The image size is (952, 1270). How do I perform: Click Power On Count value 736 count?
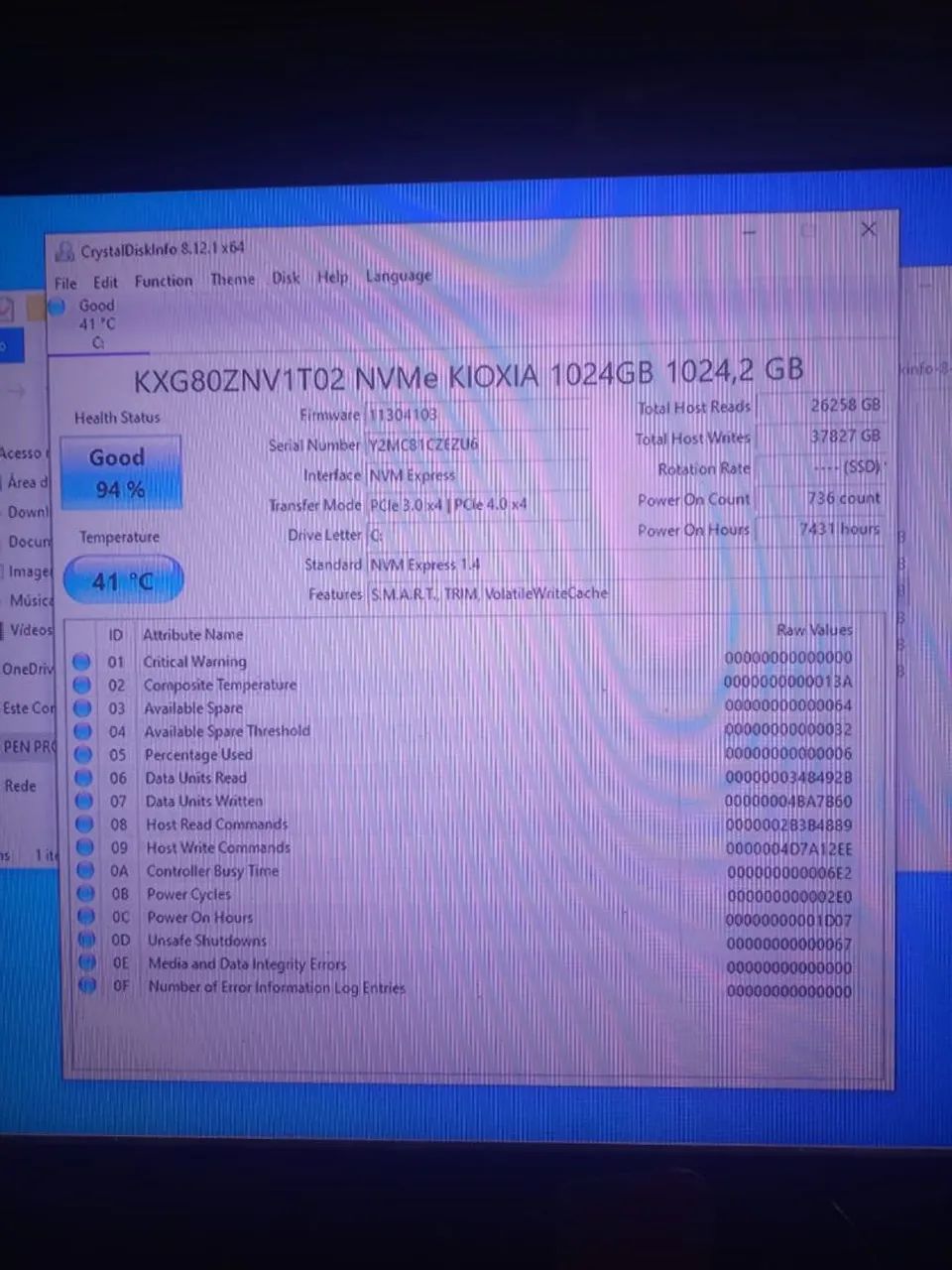tap(819, 498)
